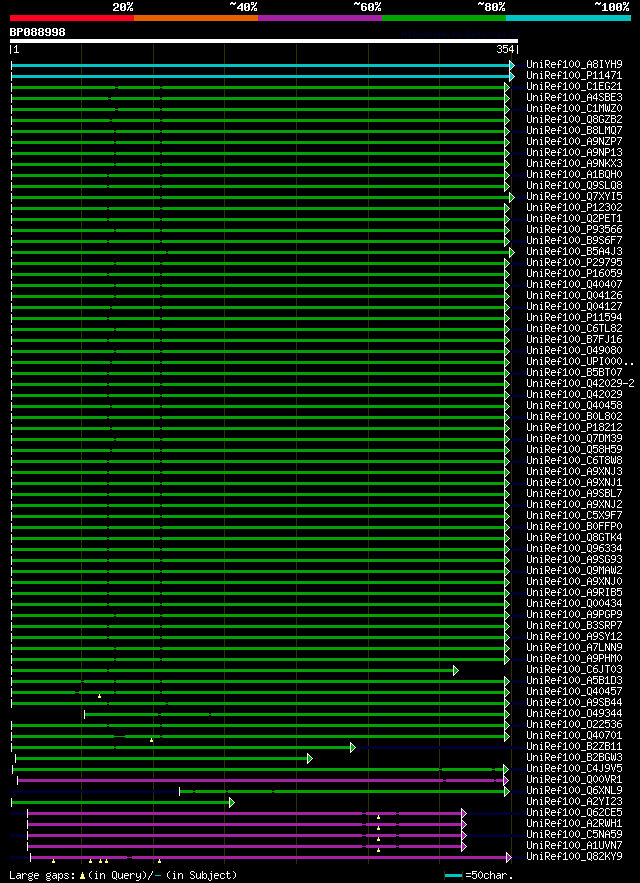Screen dimensions: 640x883
Task: Click the query end position 354 label
Action: [505, 50]
